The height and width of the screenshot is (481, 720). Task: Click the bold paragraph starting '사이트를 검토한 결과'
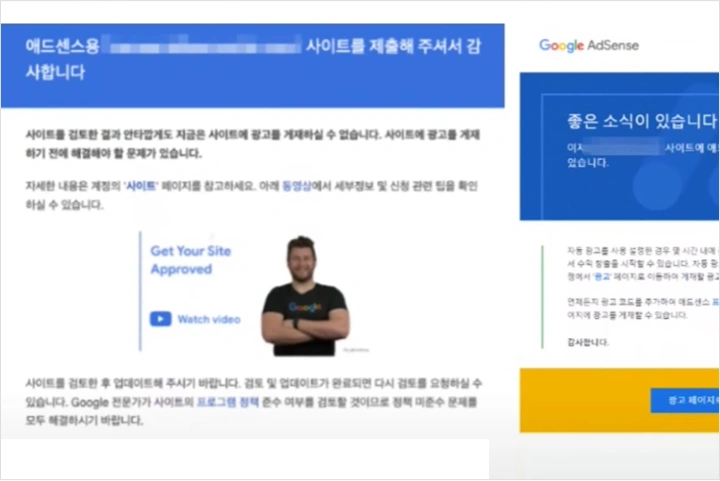pos(253,144)
